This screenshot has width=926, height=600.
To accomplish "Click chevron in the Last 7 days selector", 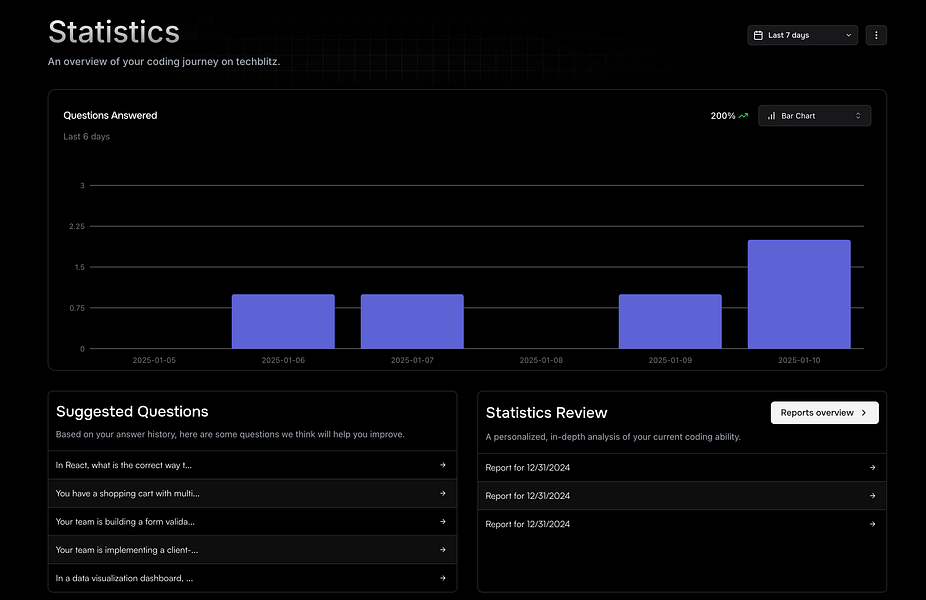I will [x=849, y=35].
